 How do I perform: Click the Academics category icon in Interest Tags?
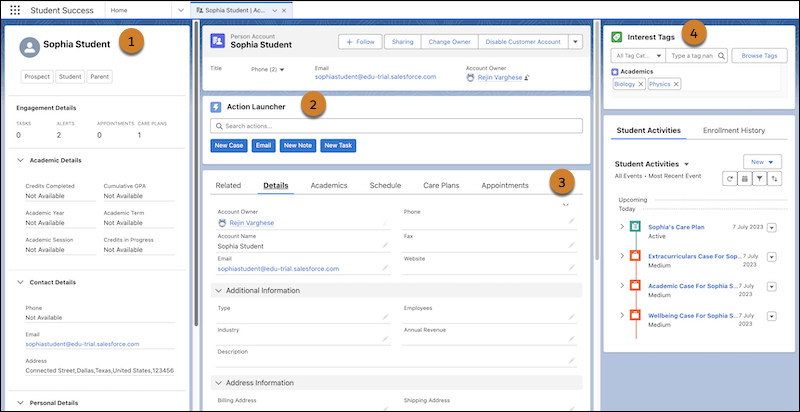tap(615, 72)
